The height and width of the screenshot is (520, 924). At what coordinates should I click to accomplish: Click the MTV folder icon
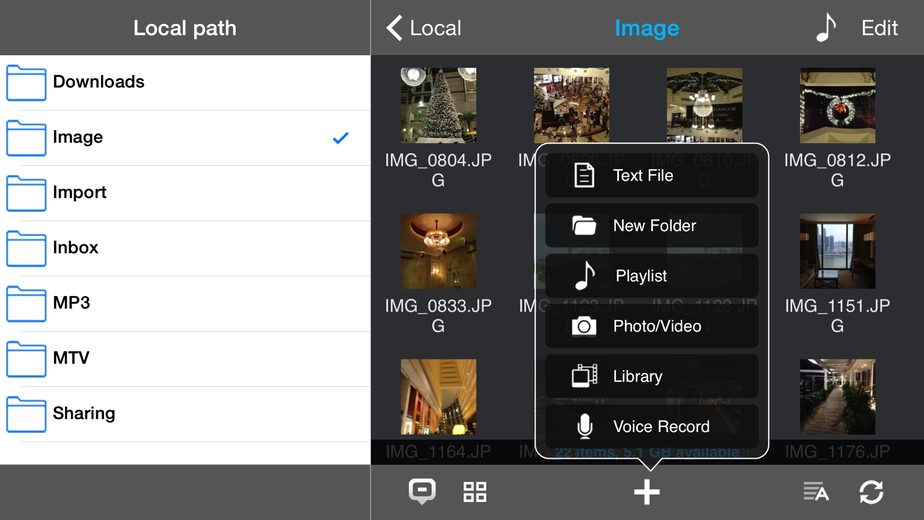click(x=26, y=359)
